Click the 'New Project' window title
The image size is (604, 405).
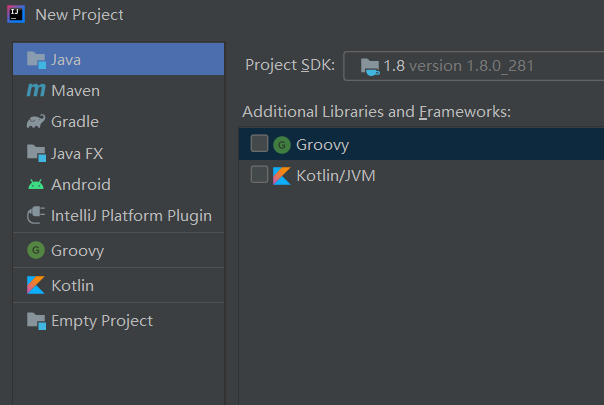click(79, 15)
